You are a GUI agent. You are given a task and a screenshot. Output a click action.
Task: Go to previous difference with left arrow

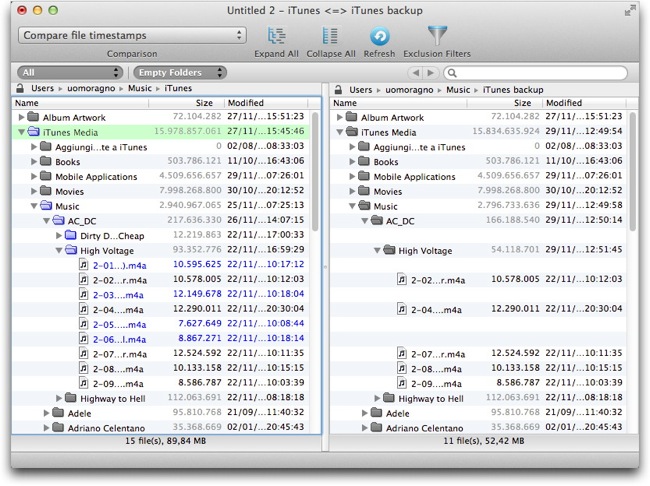pos(415,73)
